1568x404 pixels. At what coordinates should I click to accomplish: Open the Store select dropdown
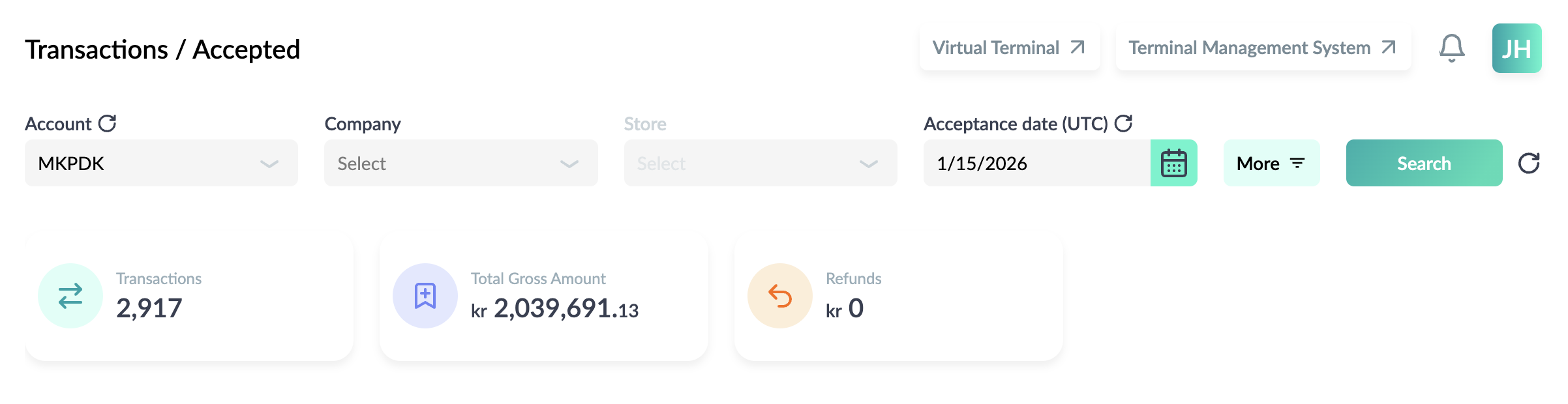pos(761,163)
